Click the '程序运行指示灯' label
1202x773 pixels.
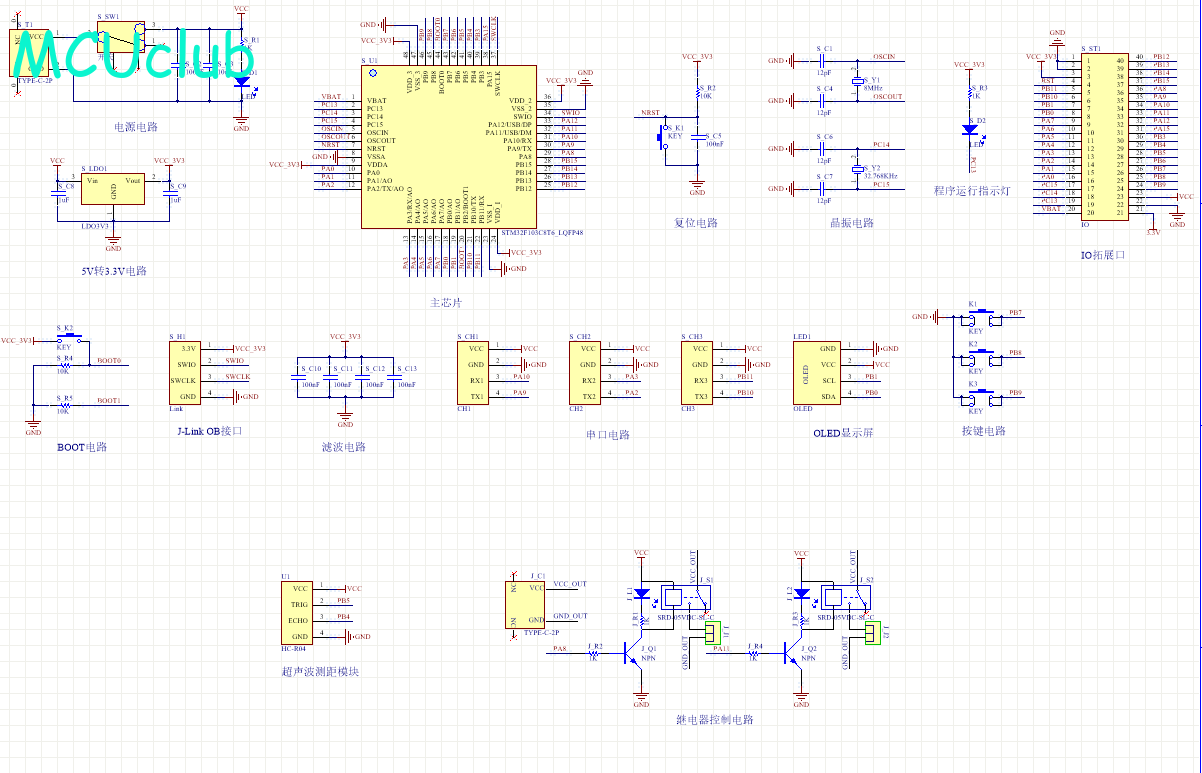point(971,191)
